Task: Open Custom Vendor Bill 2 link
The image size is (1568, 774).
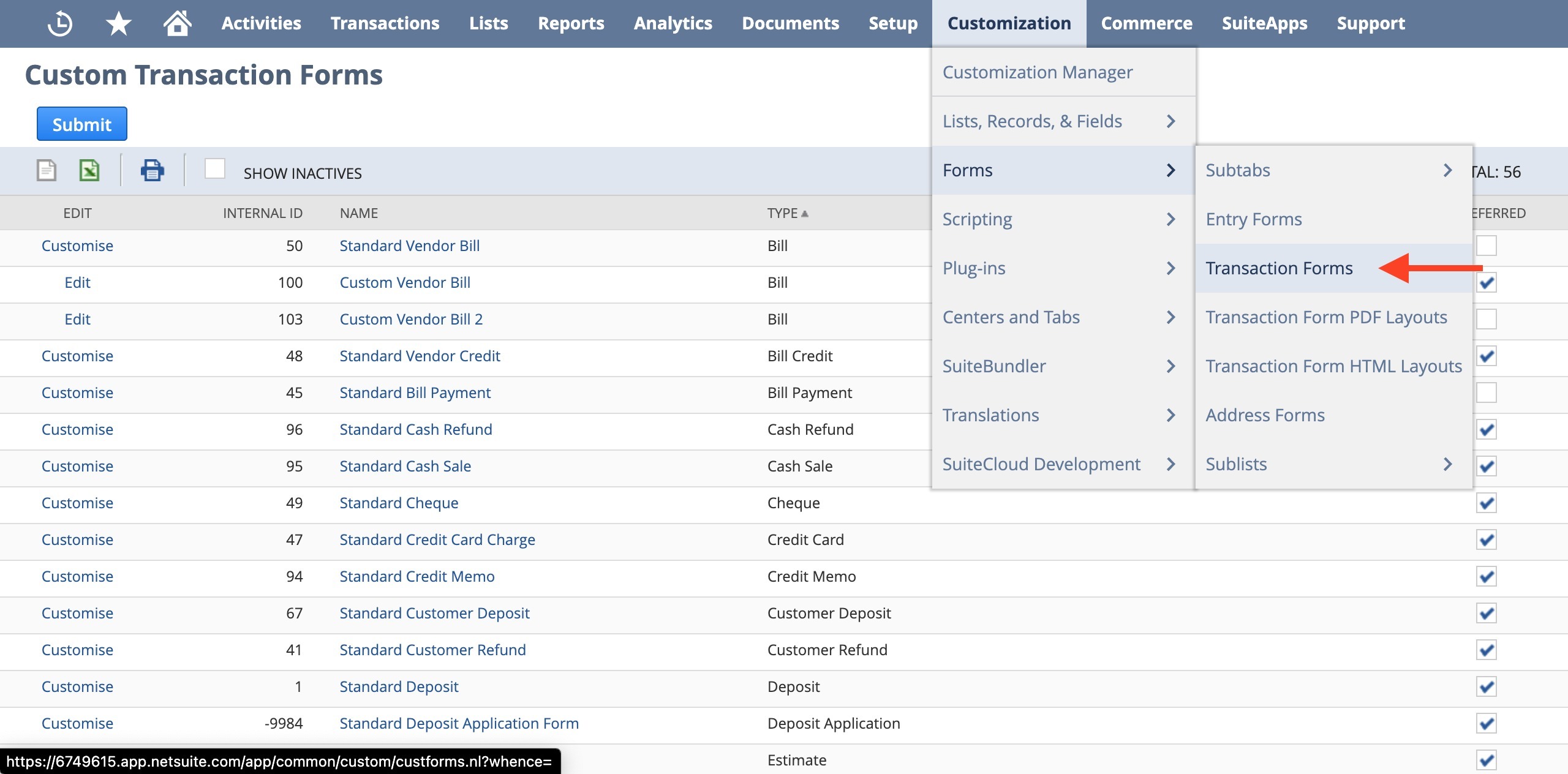Action: [411, 319]
